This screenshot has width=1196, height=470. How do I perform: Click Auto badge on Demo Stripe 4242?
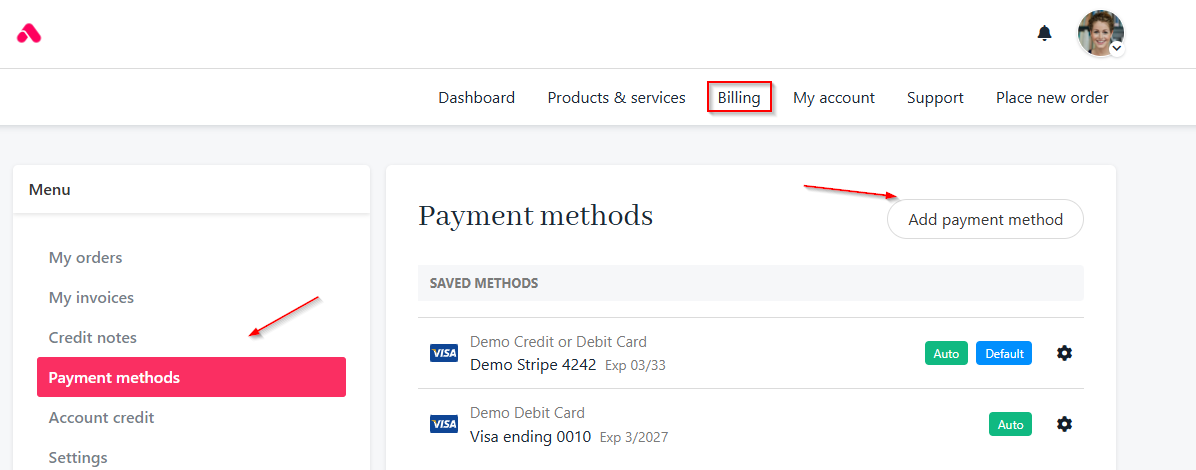(x=947, y=353)
